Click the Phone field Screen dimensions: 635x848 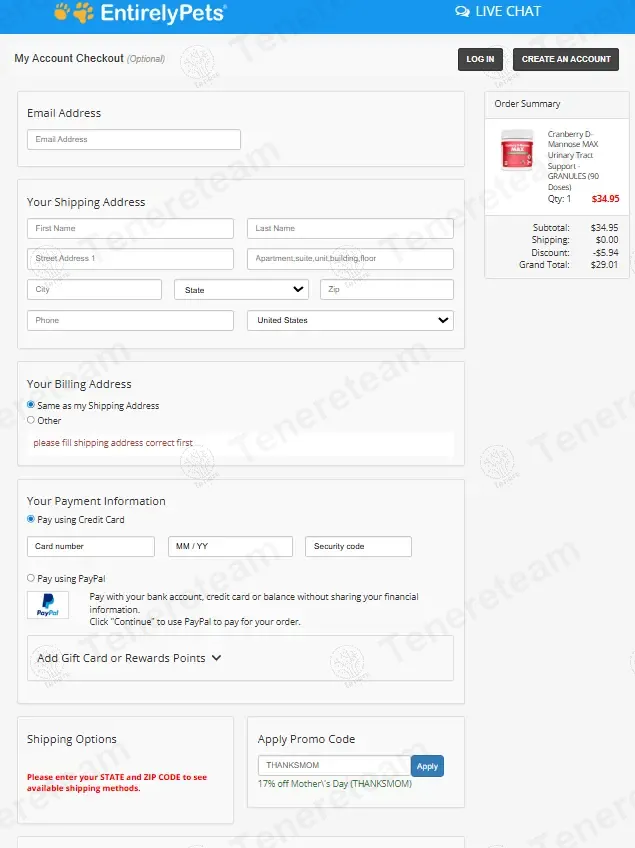click(130, 320)
